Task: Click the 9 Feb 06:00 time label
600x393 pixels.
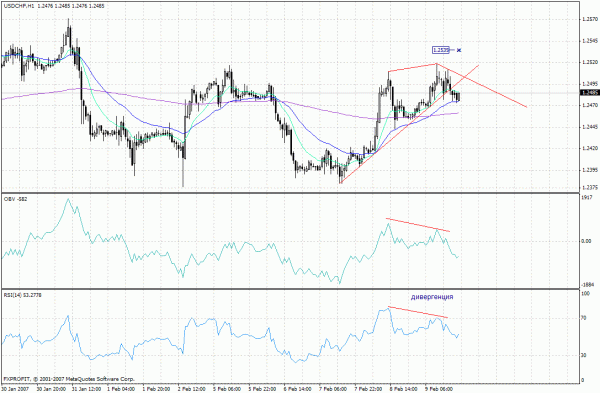Action: pos(439,389)
